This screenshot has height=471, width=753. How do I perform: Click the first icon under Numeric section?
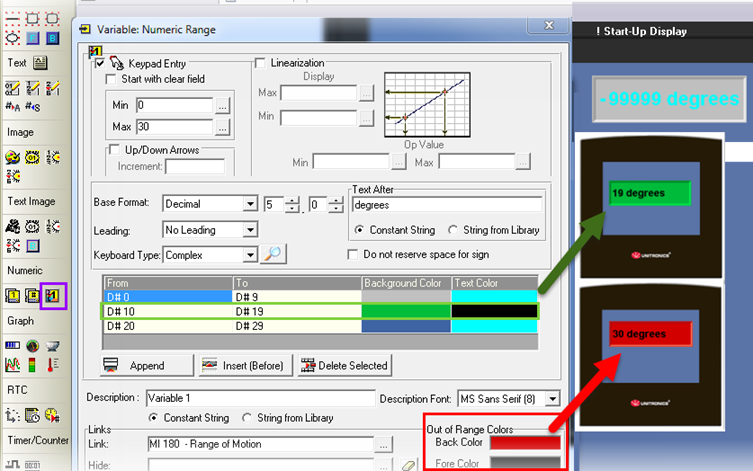(x=13, y=296)
